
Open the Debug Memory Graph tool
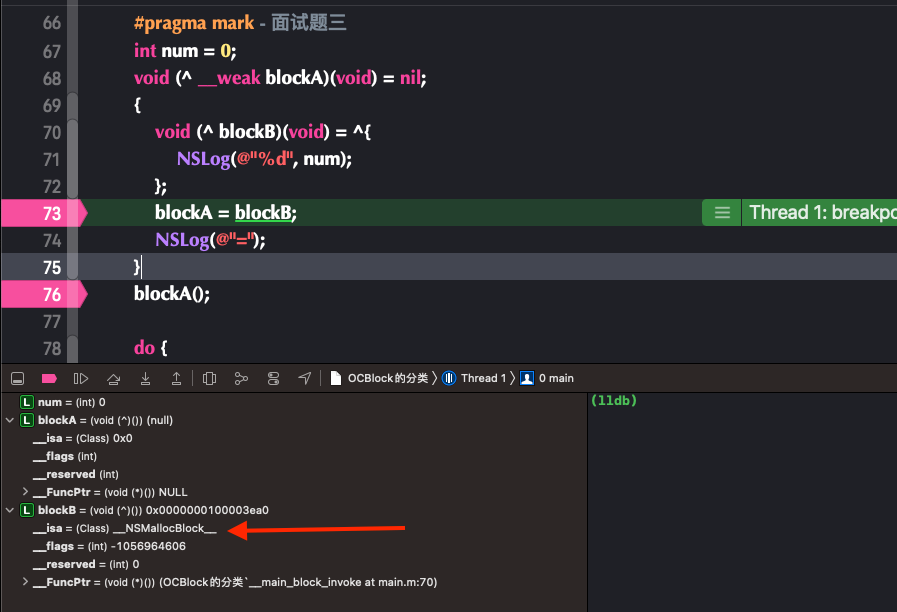(241, 379)
